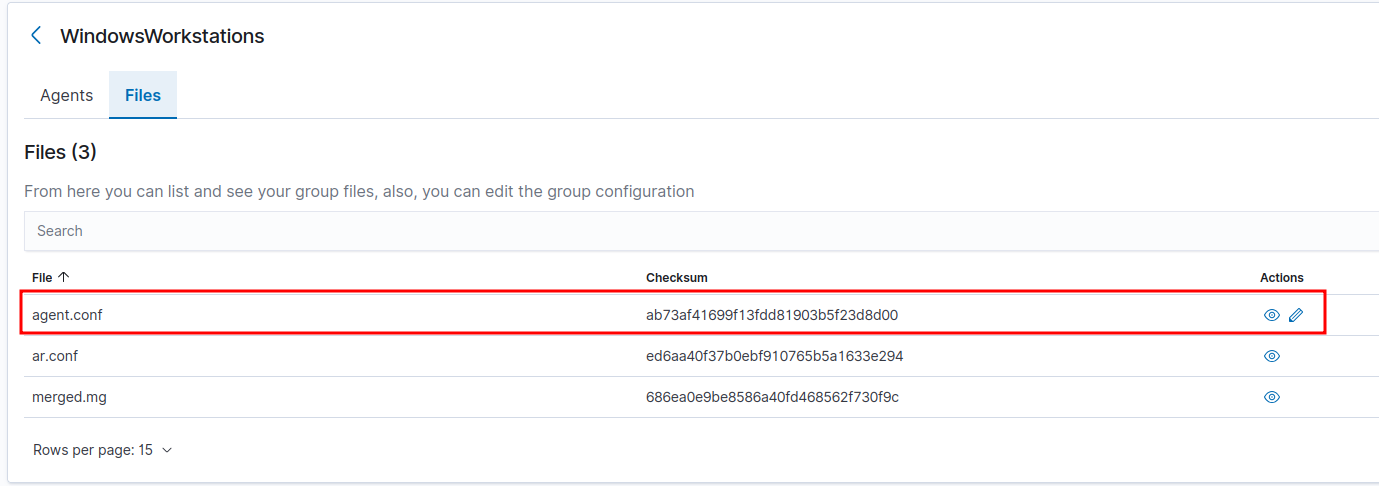Click the agent.conf checksum value
Screen dimensions: 1379x486
click(x=772, y=315)
